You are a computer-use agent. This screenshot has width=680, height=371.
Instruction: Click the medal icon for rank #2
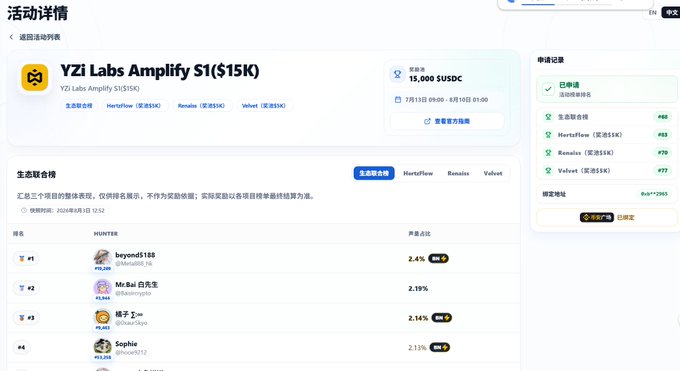tap(21, 288)
